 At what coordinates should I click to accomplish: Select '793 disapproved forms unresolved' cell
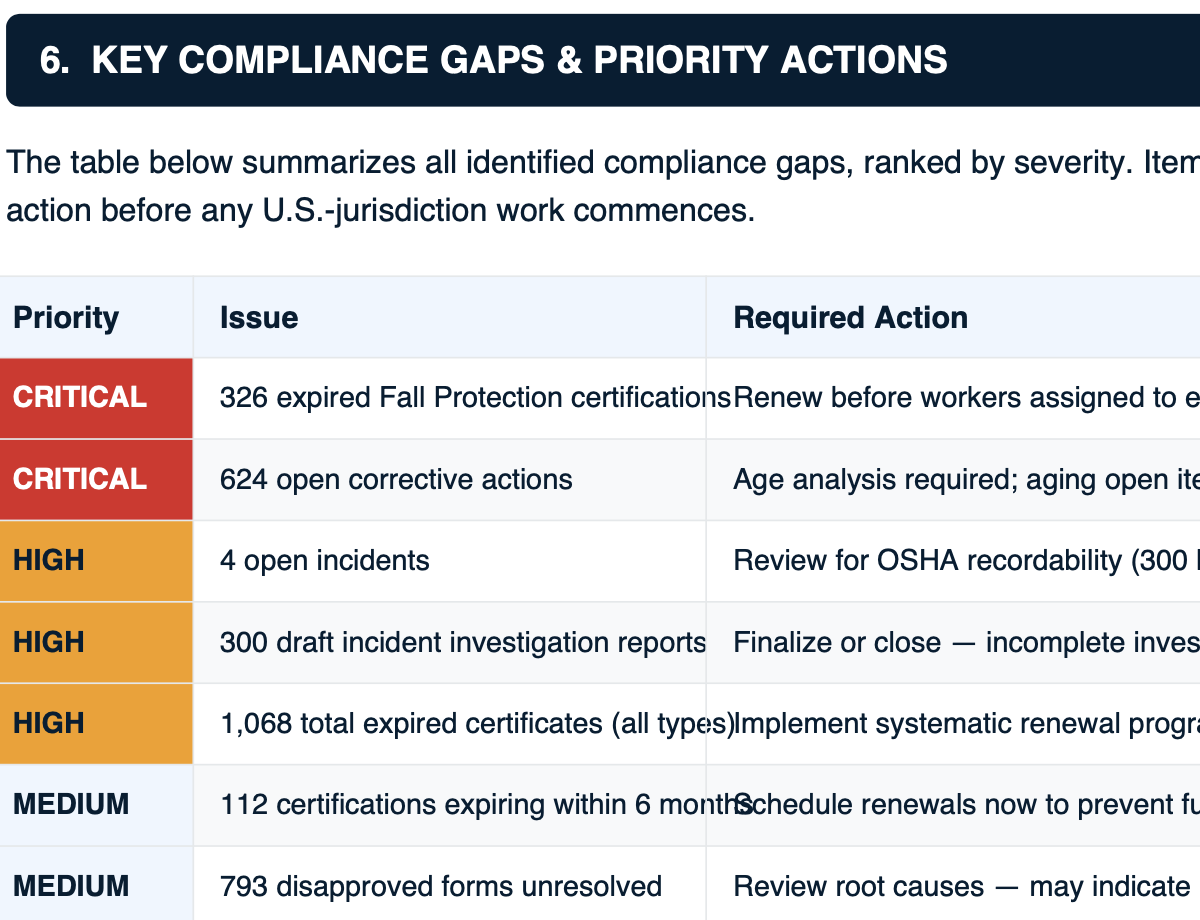coord(449,884)
